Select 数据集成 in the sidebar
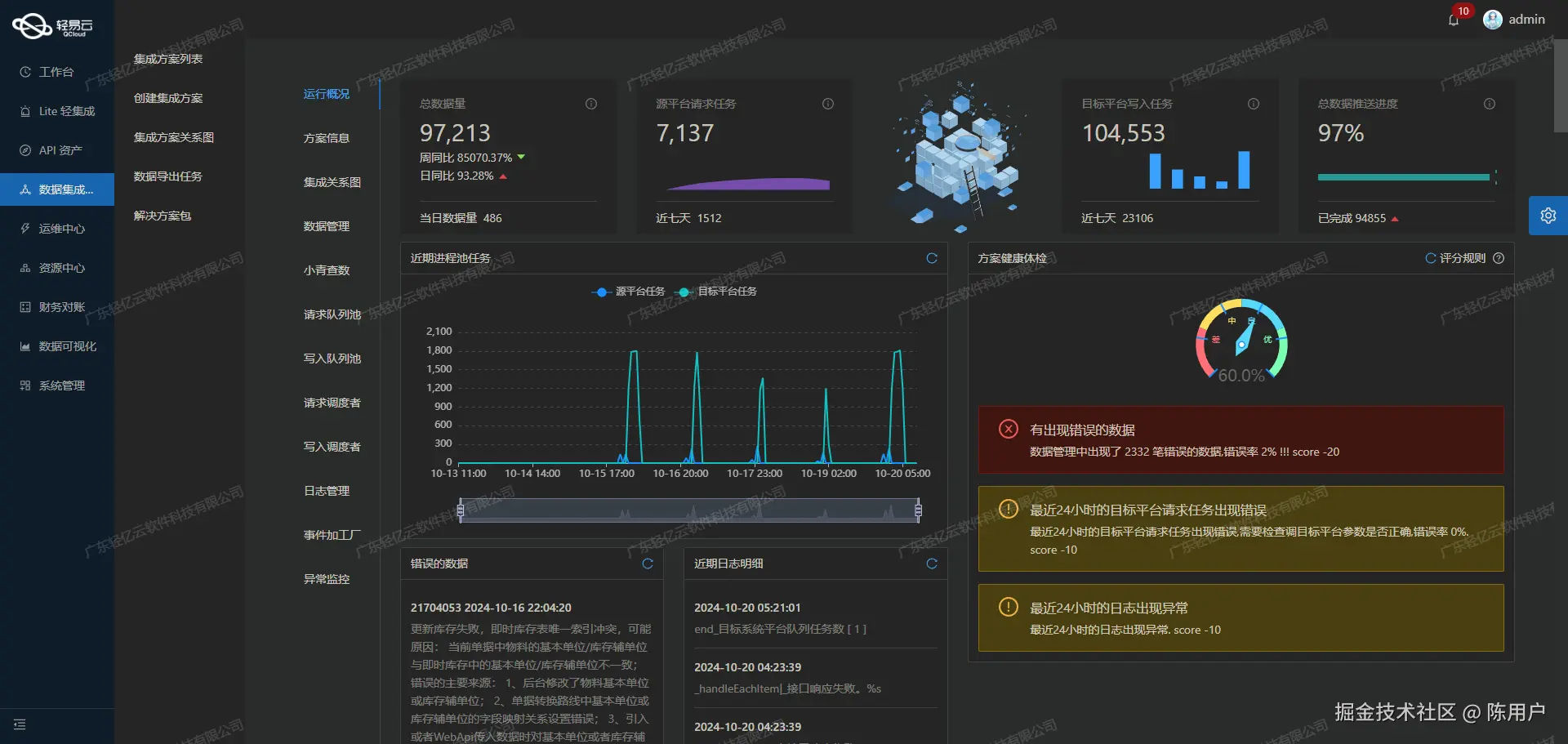Image resolution: width=1568 pixels, height=744 pixels. [57, 189]
